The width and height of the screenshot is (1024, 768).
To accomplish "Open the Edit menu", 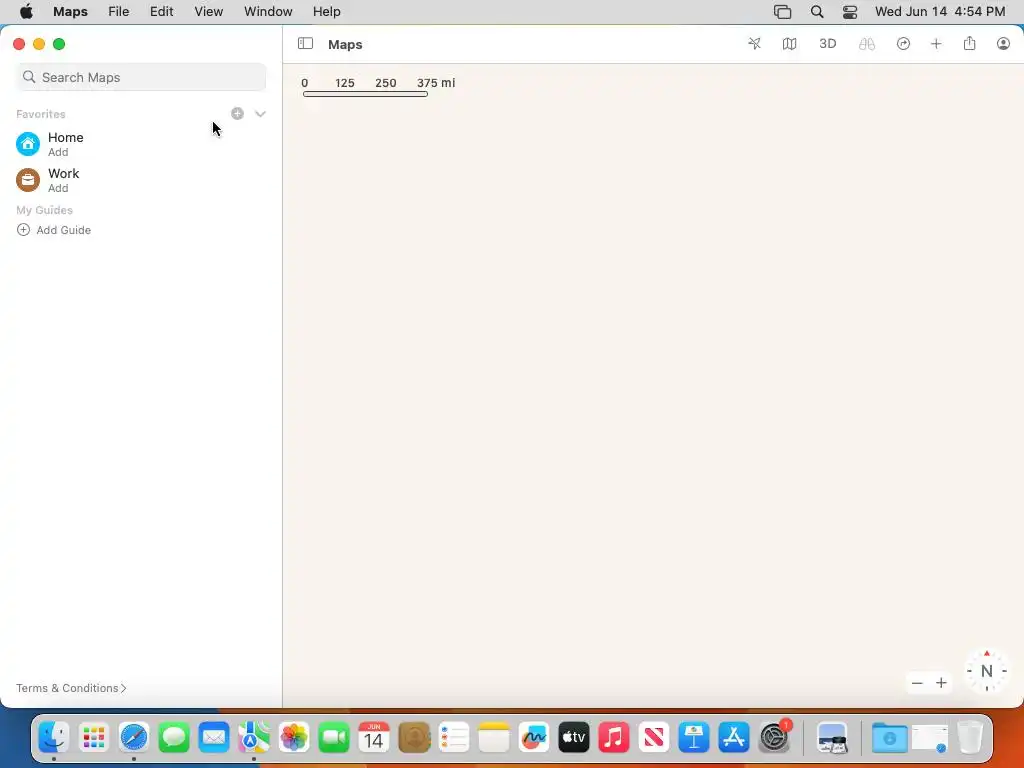I will click(x=161, y=12).
